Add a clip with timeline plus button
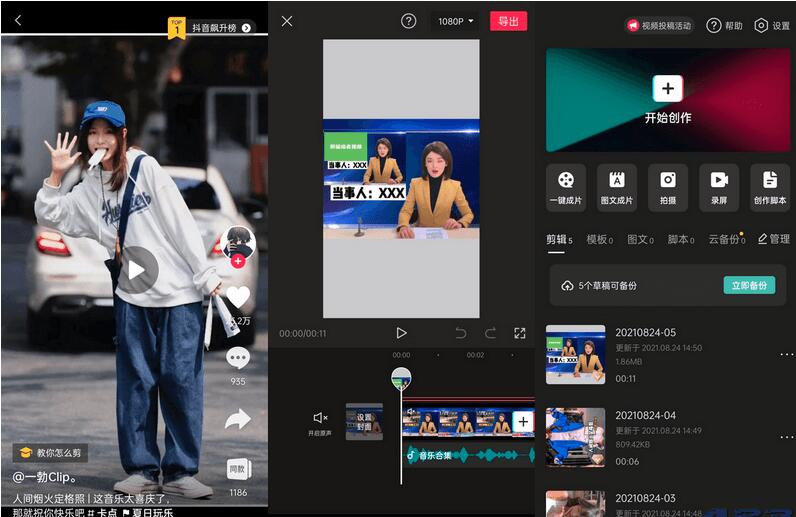This screenshot has width=796, height=517. pos(523,422)
